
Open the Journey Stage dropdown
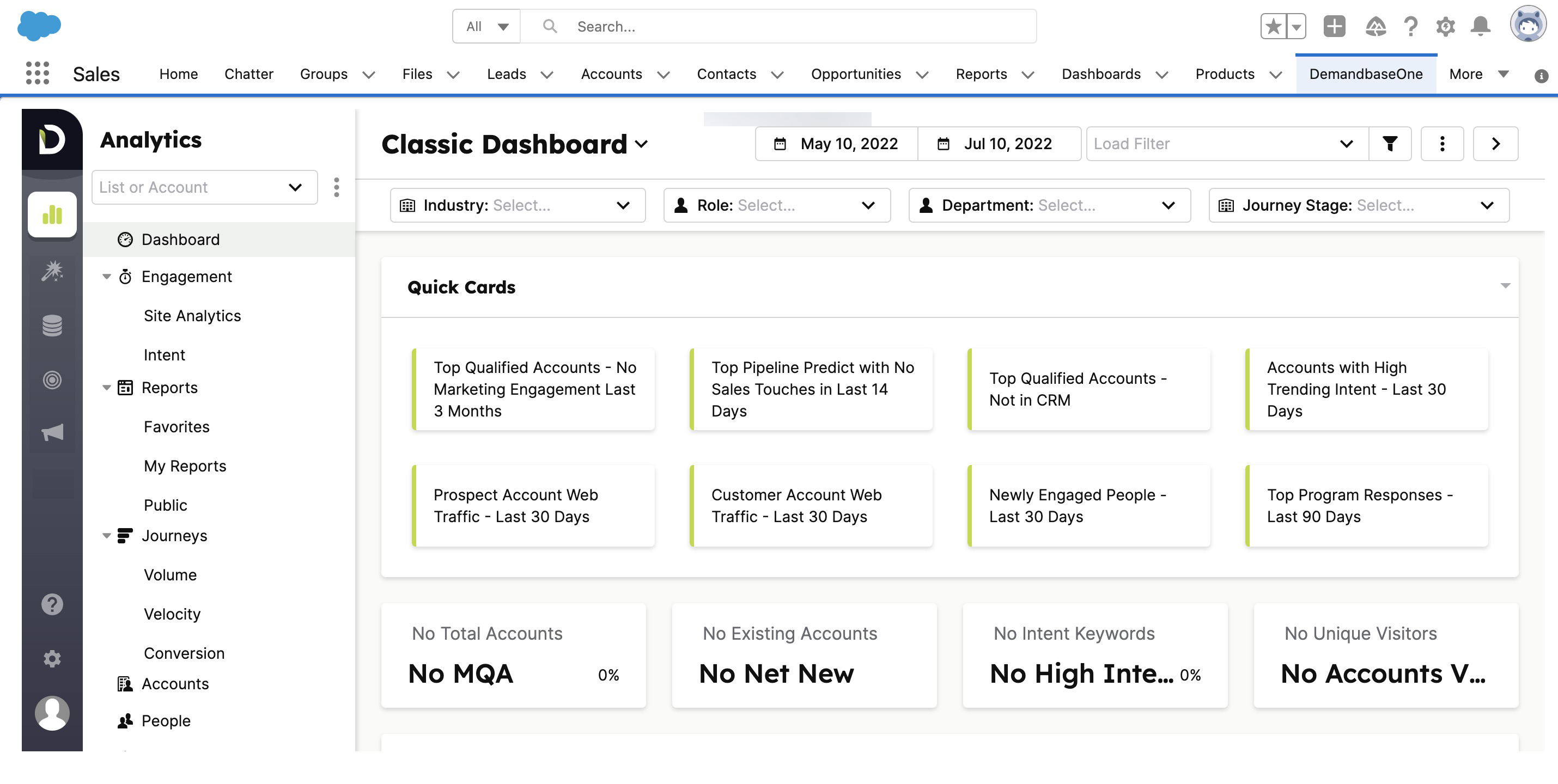pos(1359,205)
